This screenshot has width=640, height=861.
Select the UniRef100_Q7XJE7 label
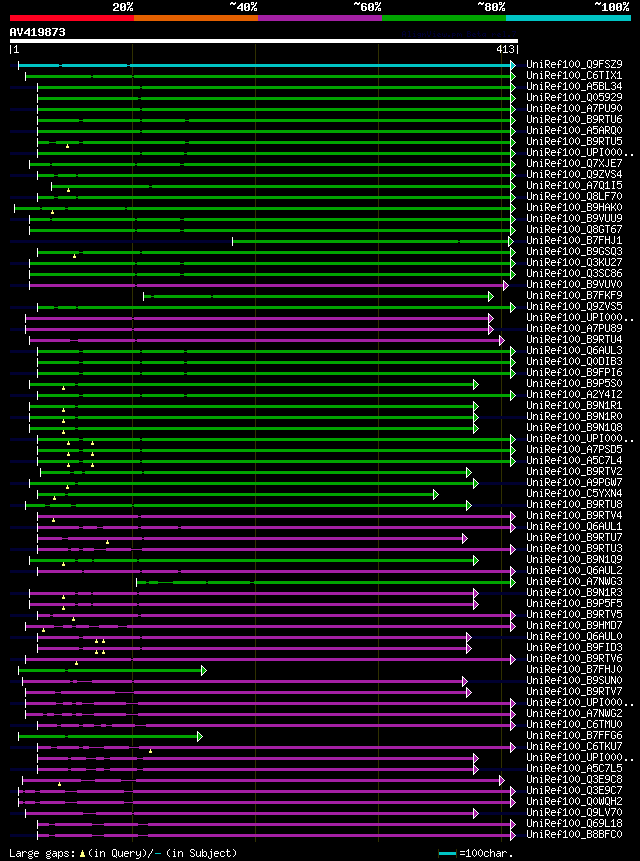574,164
